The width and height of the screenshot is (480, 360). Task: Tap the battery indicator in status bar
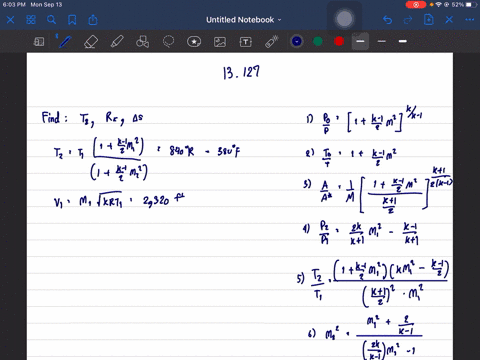point(471,5)
